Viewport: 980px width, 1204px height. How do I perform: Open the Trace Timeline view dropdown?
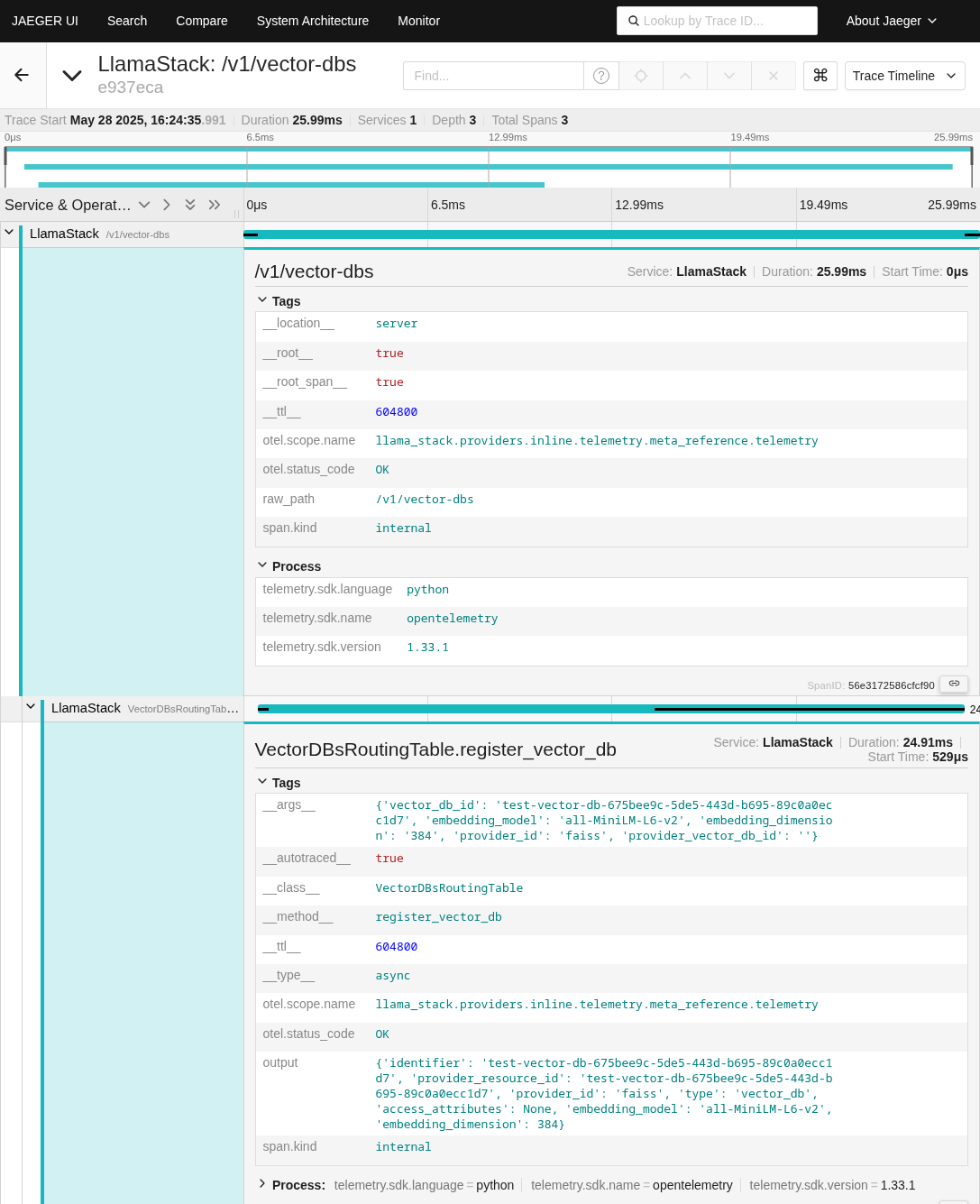coord(904,76)
